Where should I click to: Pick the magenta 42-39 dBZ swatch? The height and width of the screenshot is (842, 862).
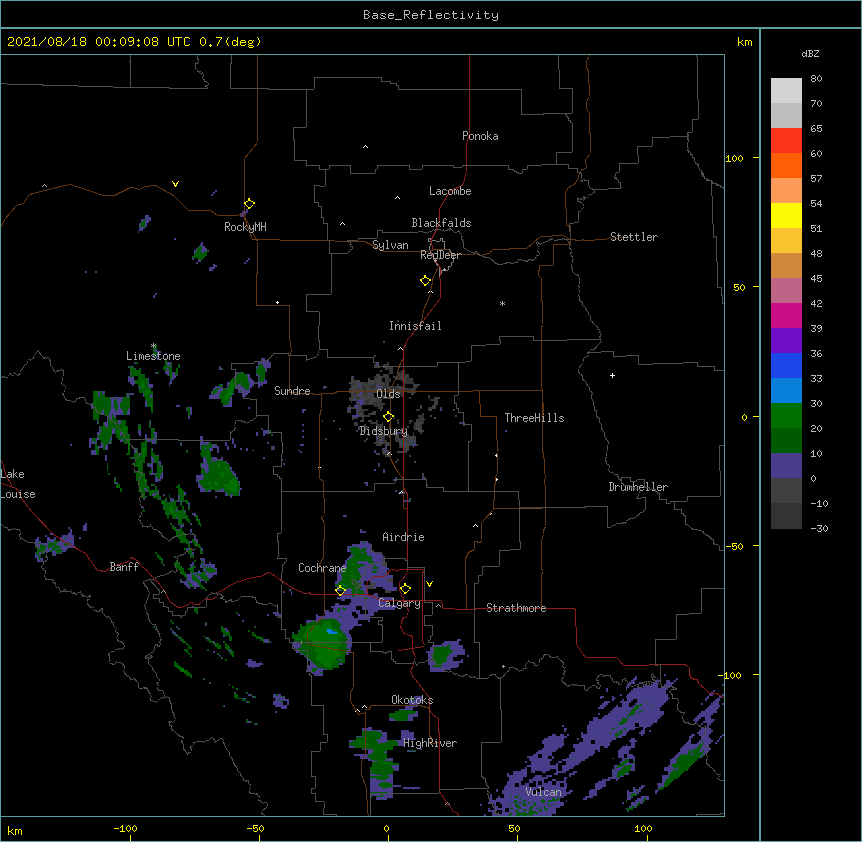click(x=786, y=315)
